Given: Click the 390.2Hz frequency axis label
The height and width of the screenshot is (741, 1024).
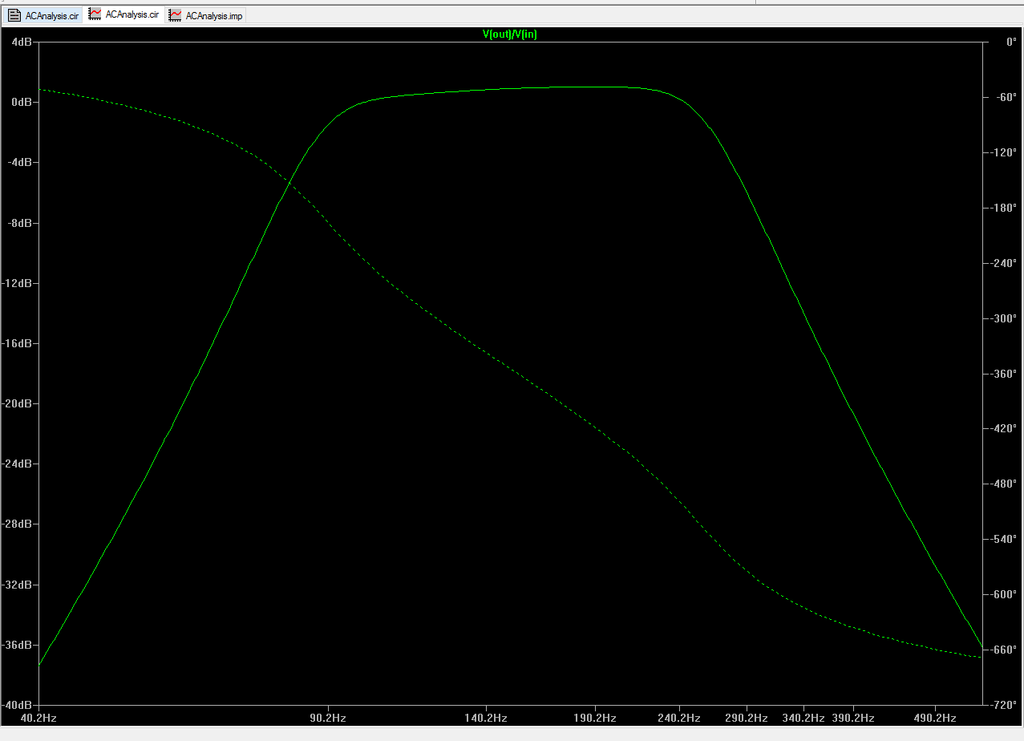Looking at the screenshot, I should (x=854, y=718).
